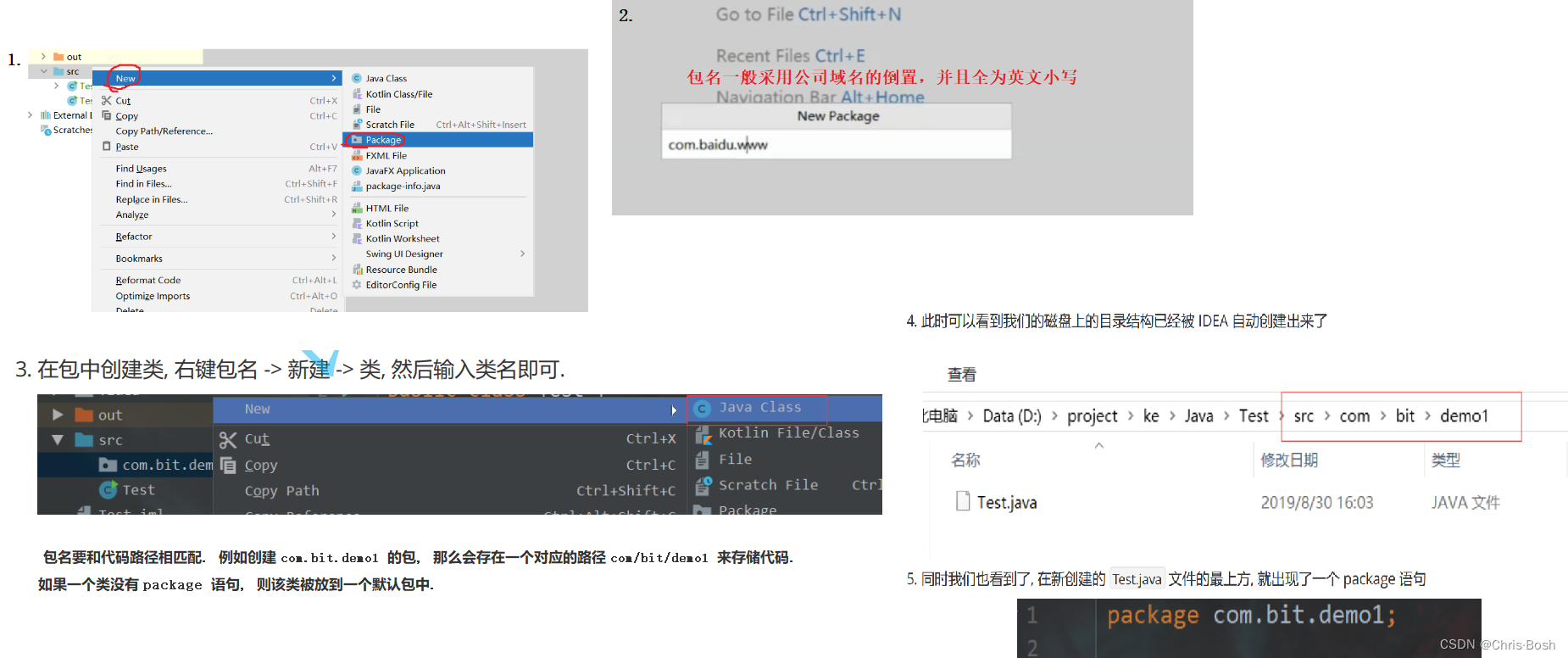1568x658 pixels.
Task: Expand the External Libraries node
Action: pos(31,115)
